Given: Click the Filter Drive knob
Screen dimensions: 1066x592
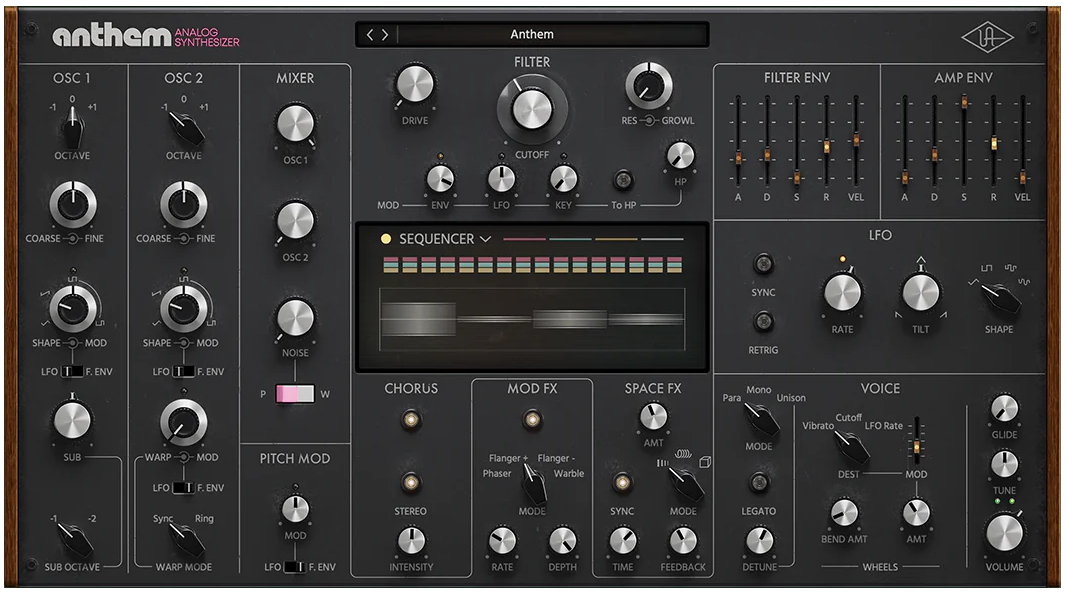Looking at the screenshot, I should 415,86.
